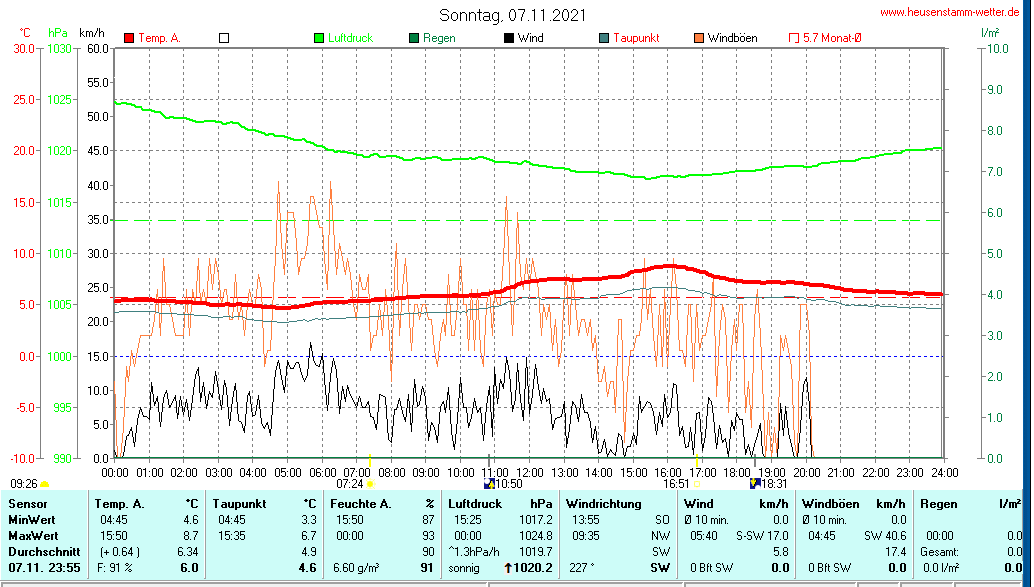Image resolution: width=1034 pixels, height=587 pixels.
Task: Click the 12:00 time axis label
Action: (529, 473)
